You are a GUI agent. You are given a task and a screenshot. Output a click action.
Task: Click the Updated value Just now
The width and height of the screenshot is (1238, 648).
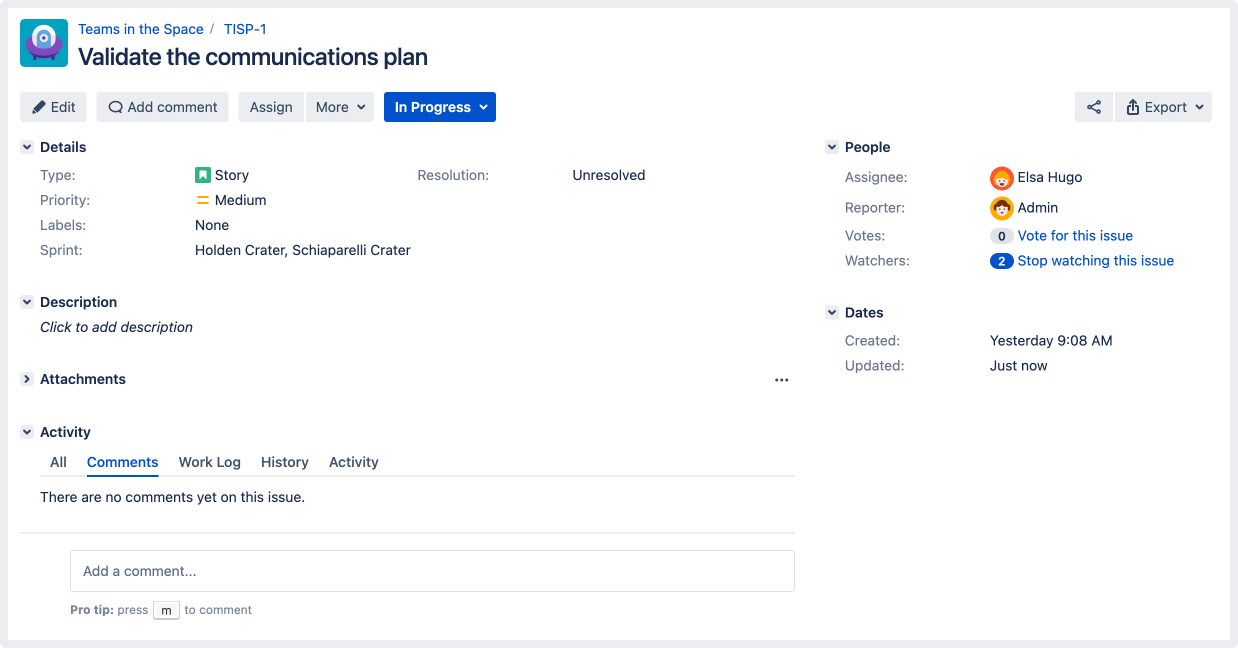tap(1019, 366)
